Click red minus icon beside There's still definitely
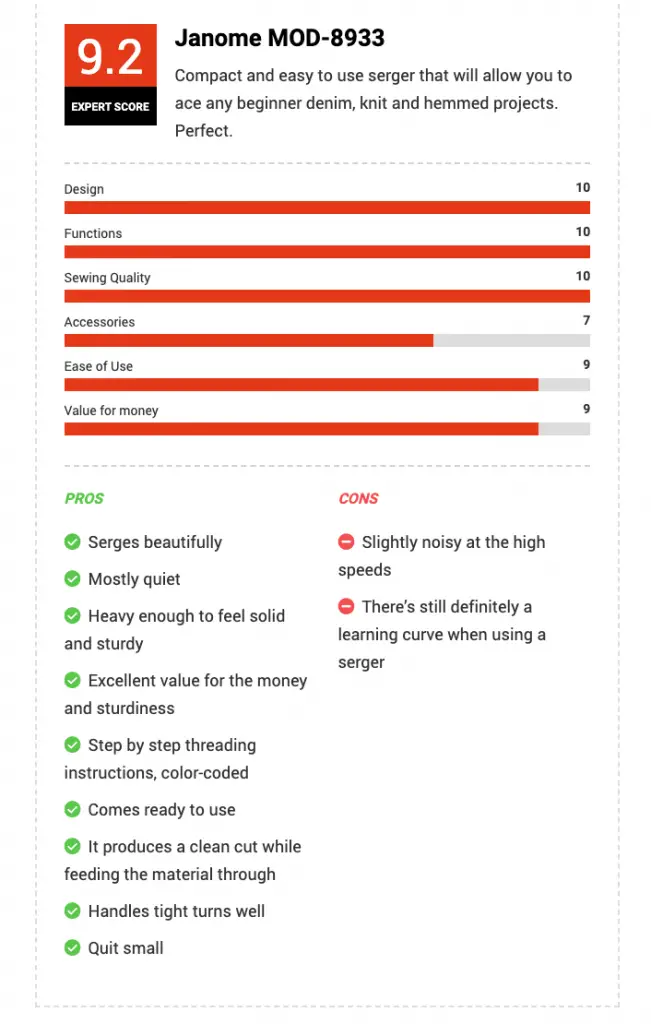651x1024 pixels. pyautogui.click(x=346, y=606)
